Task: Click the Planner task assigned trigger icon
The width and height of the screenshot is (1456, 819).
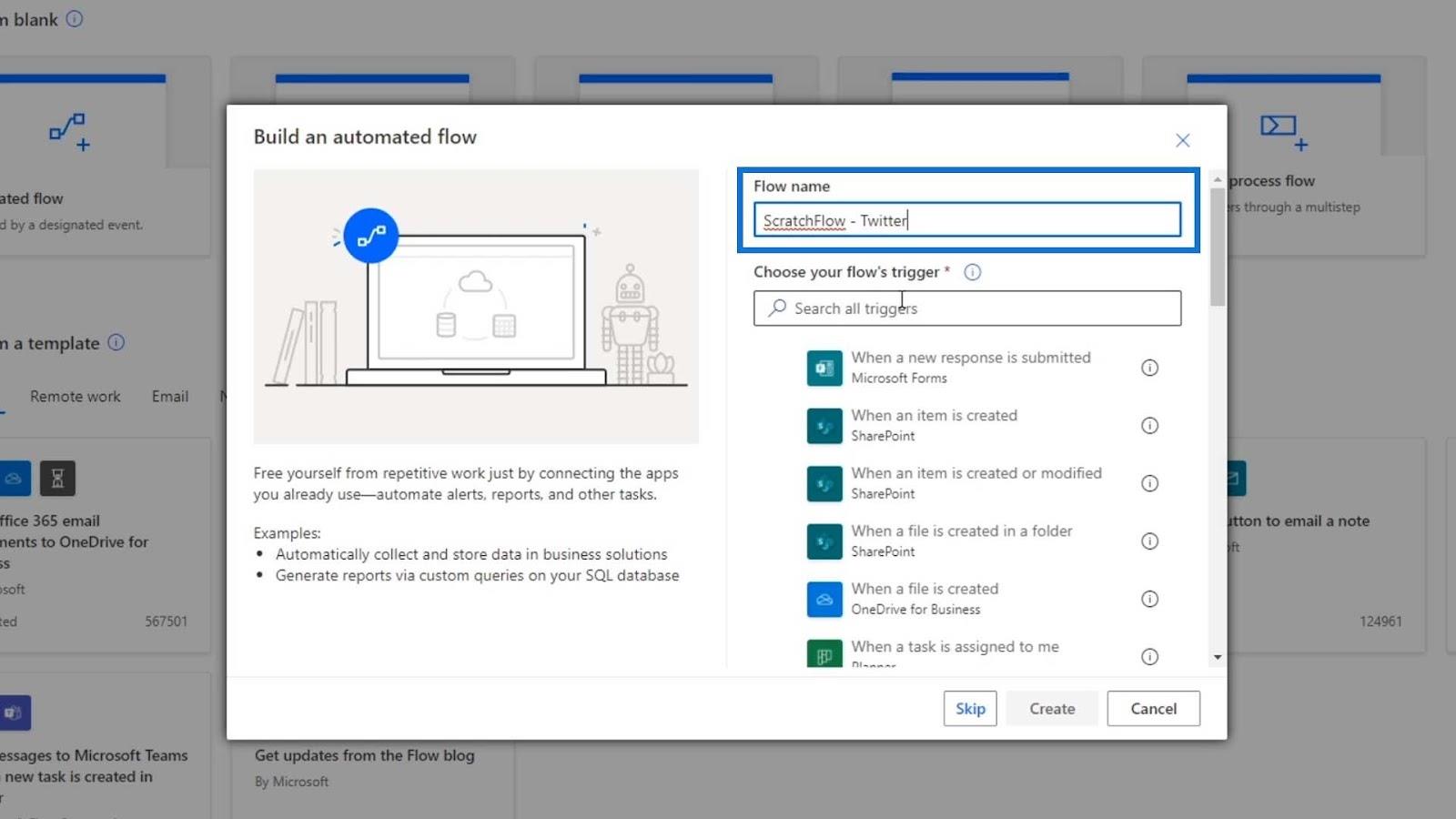Action: [x=824, y=653]
